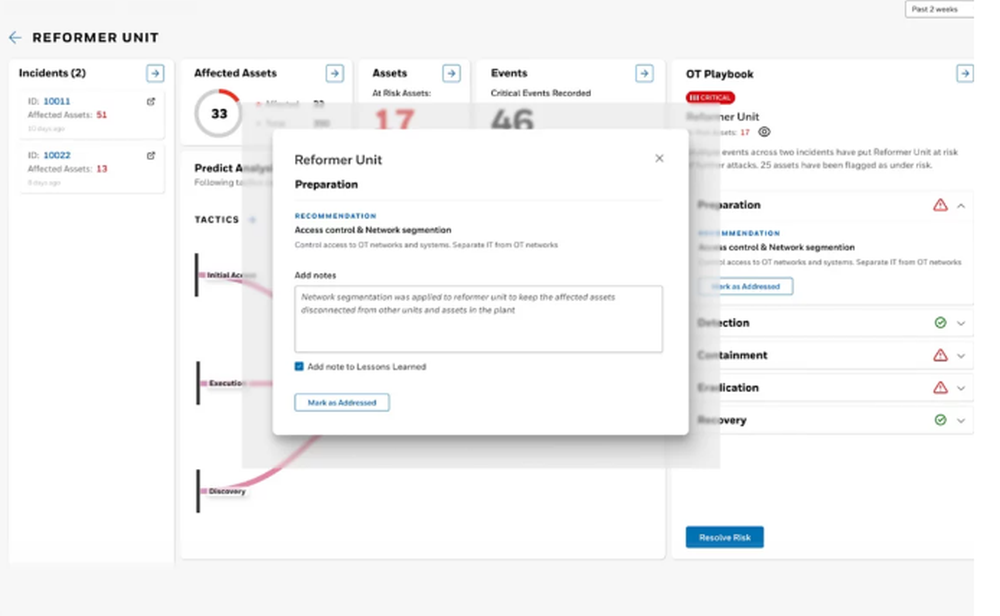This screenshot has height=616, width=1000.
Task: Collapse the Preparation section chevron
Action: 961,206
